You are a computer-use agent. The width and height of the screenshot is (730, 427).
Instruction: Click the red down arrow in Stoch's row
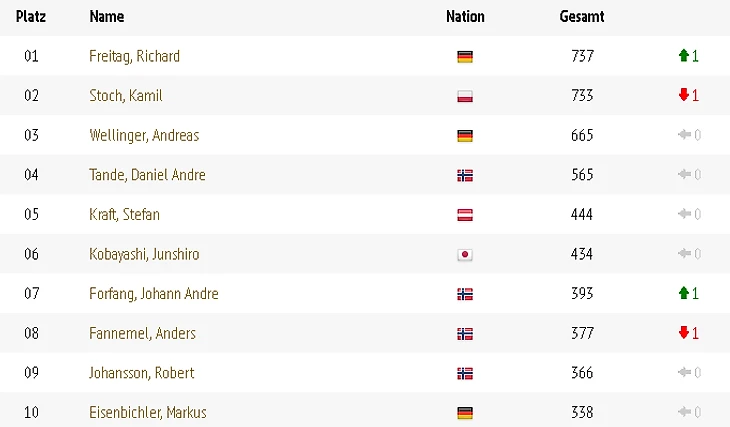684,96
